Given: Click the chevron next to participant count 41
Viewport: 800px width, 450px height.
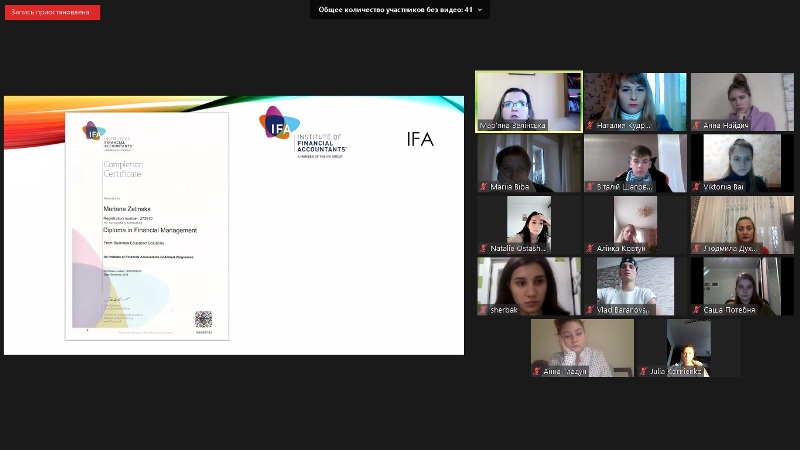Looking at the screenshot, I should click(x=480, y=10).
